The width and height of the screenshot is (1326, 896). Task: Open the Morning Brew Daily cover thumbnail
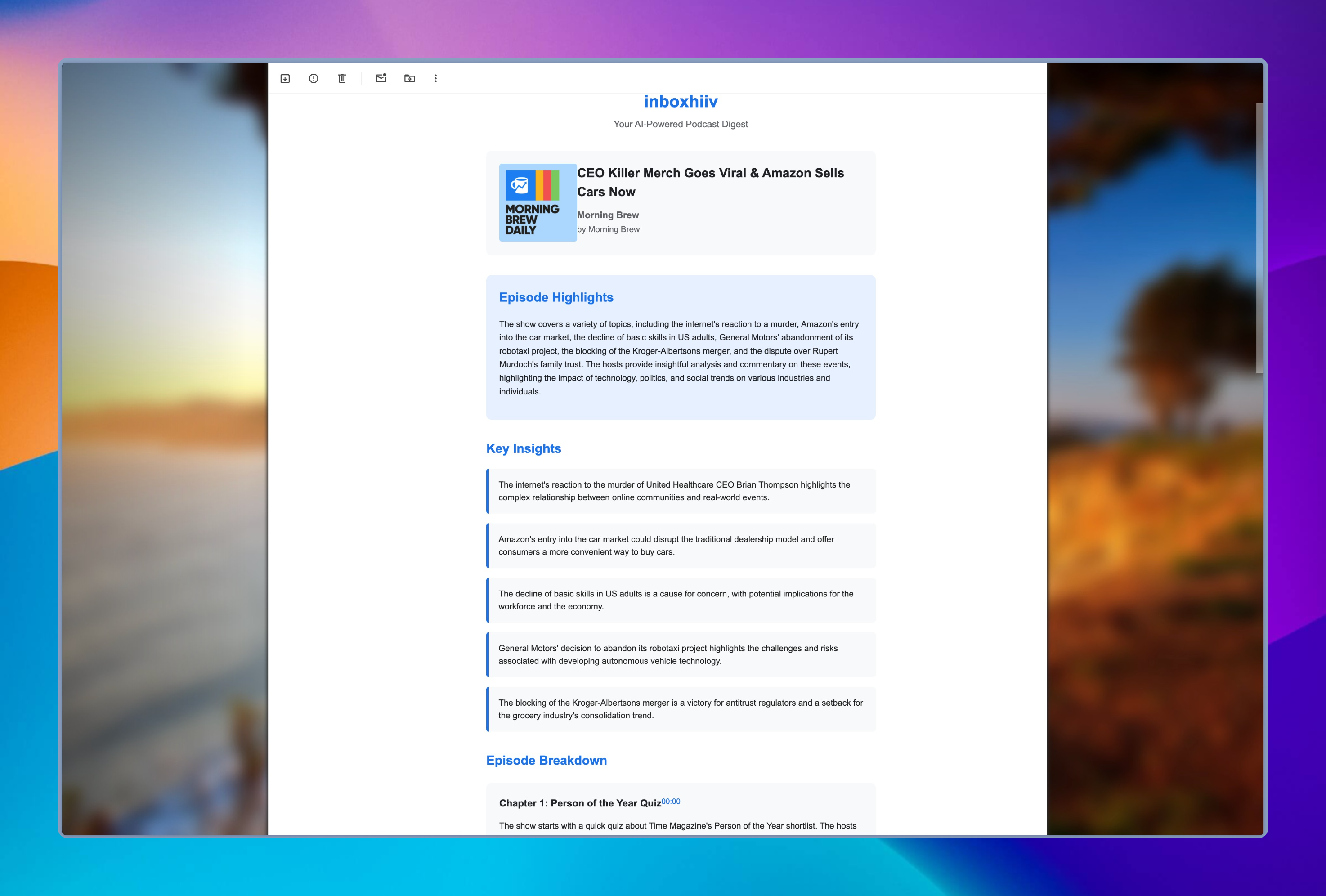[538, 202]
